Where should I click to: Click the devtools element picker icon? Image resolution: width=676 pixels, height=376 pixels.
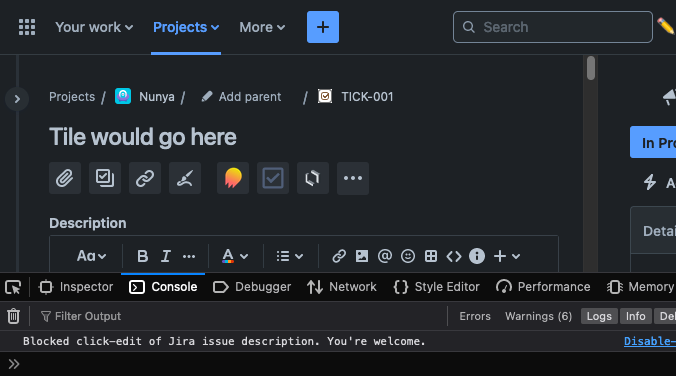click(13, 287)
